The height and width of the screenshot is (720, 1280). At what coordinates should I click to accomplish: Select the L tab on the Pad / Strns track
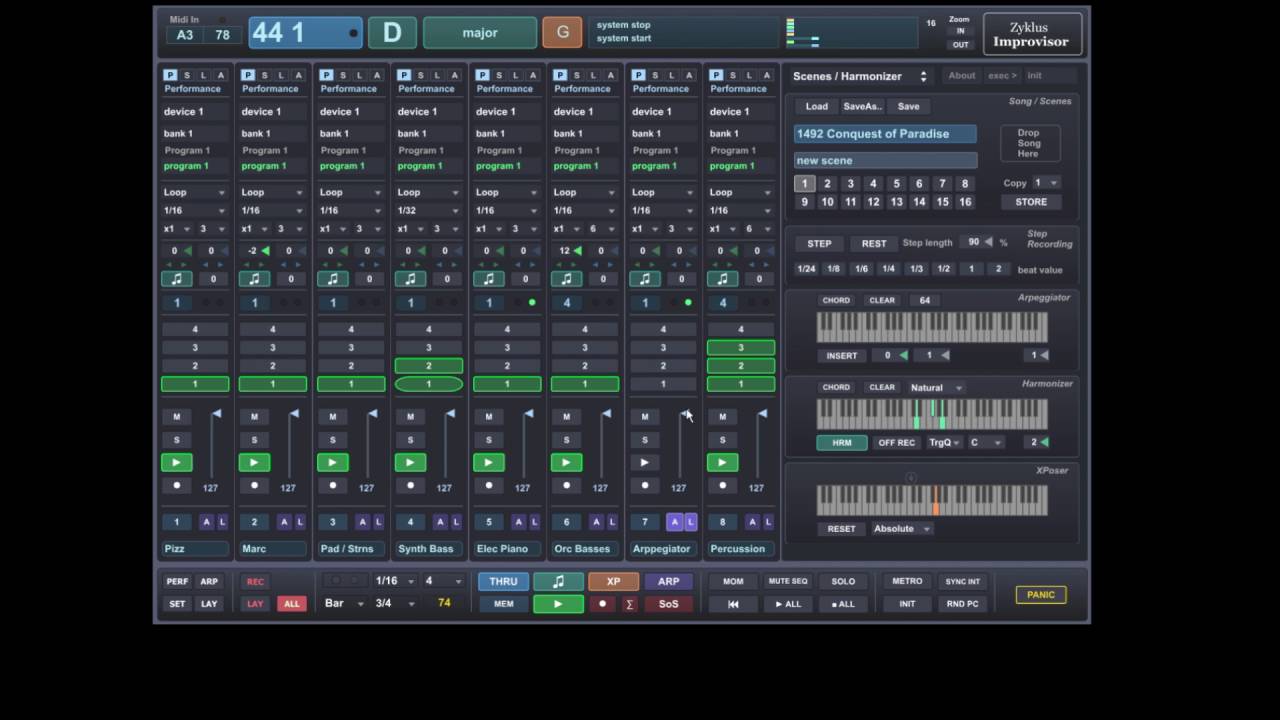tap(360, 75)
